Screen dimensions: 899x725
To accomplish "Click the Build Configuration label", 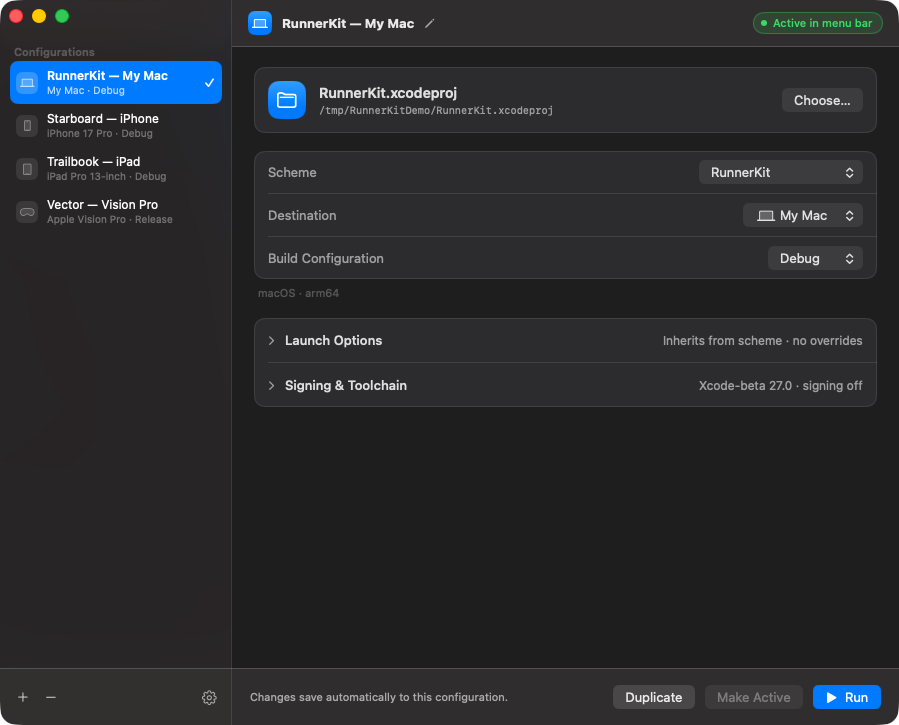I will [326, 258].
